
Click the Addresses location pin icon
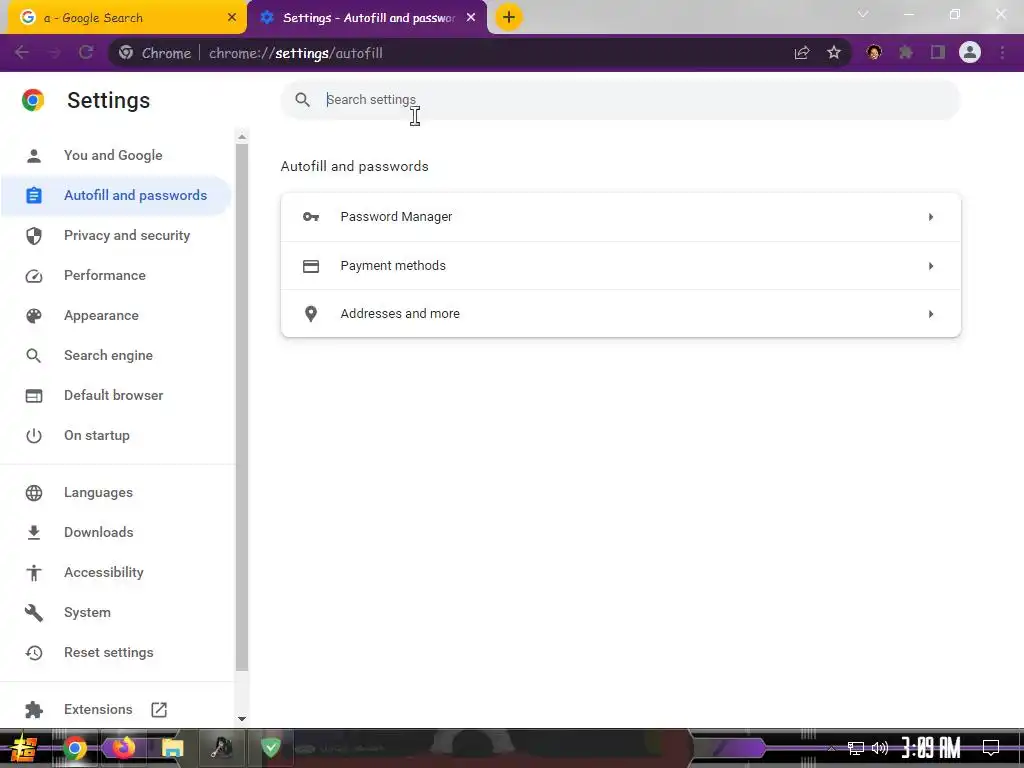point(311,314)
